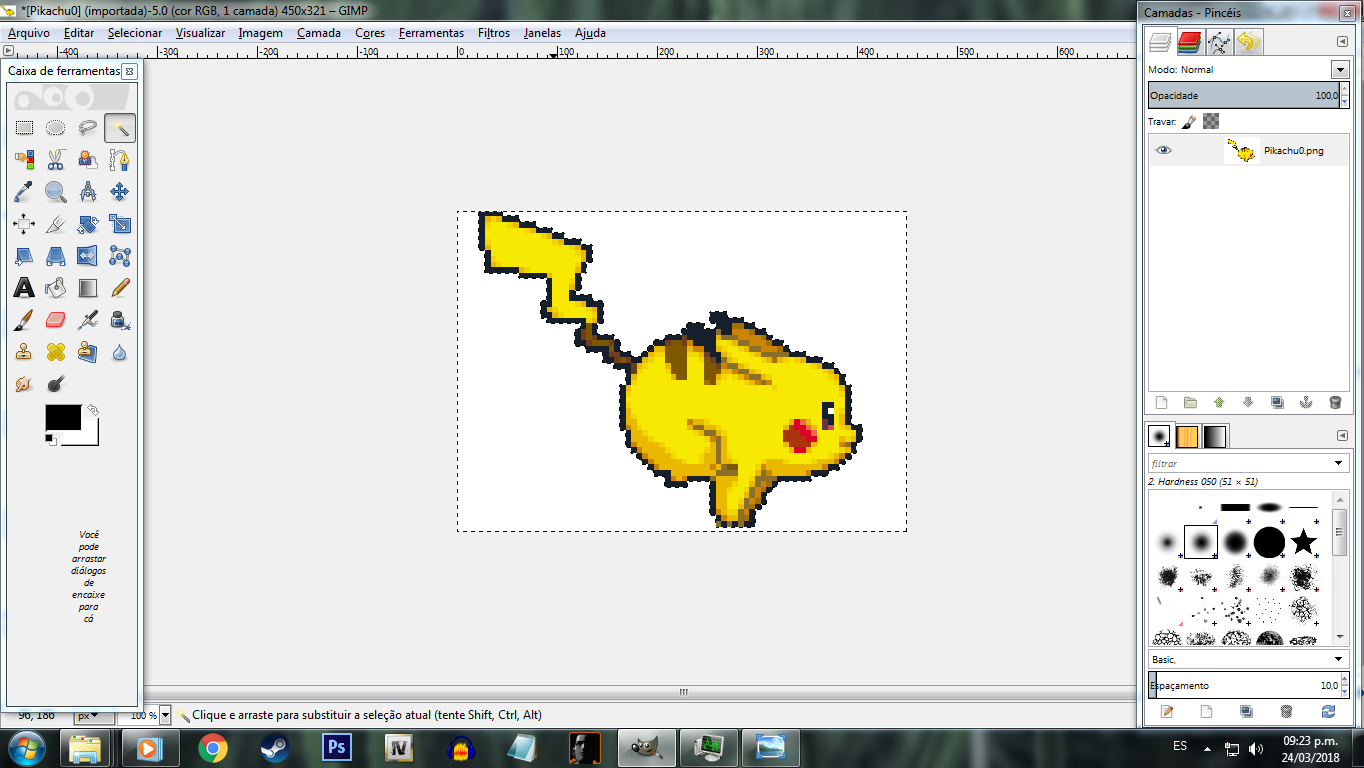Select the Blend gradient tool
Image resolution: width=1364 pixels, height=768 pixels.
click(88, 288)
